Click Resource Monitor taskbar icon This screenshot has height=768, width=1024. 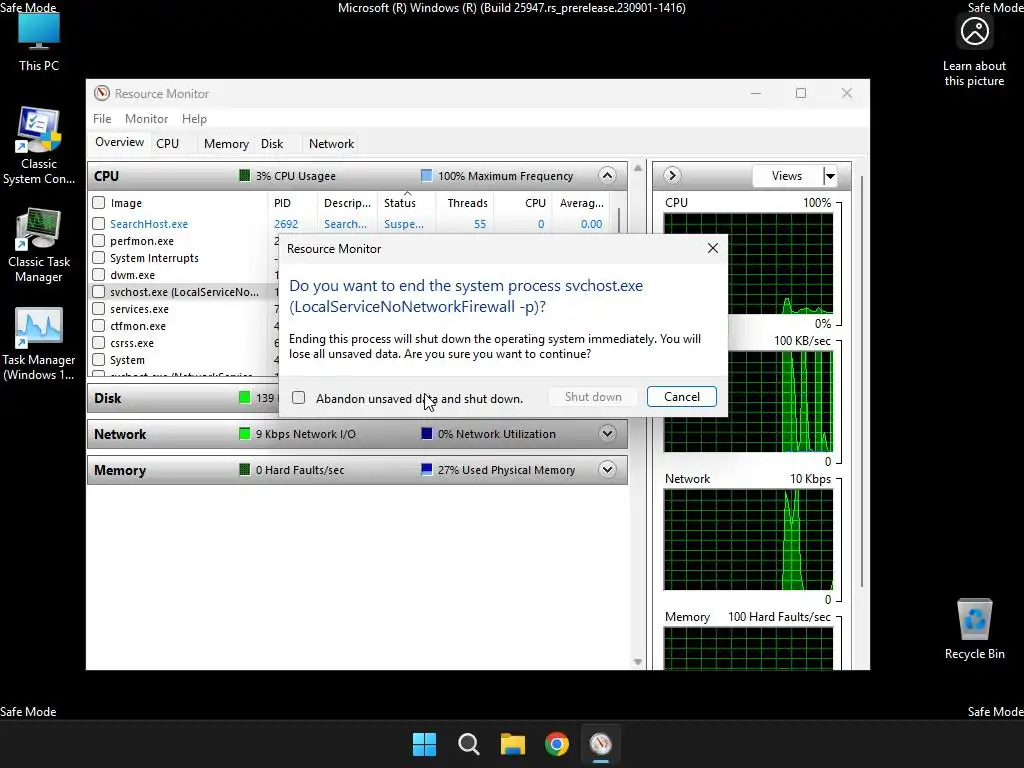pyautogui.click(x=601, y=744)
